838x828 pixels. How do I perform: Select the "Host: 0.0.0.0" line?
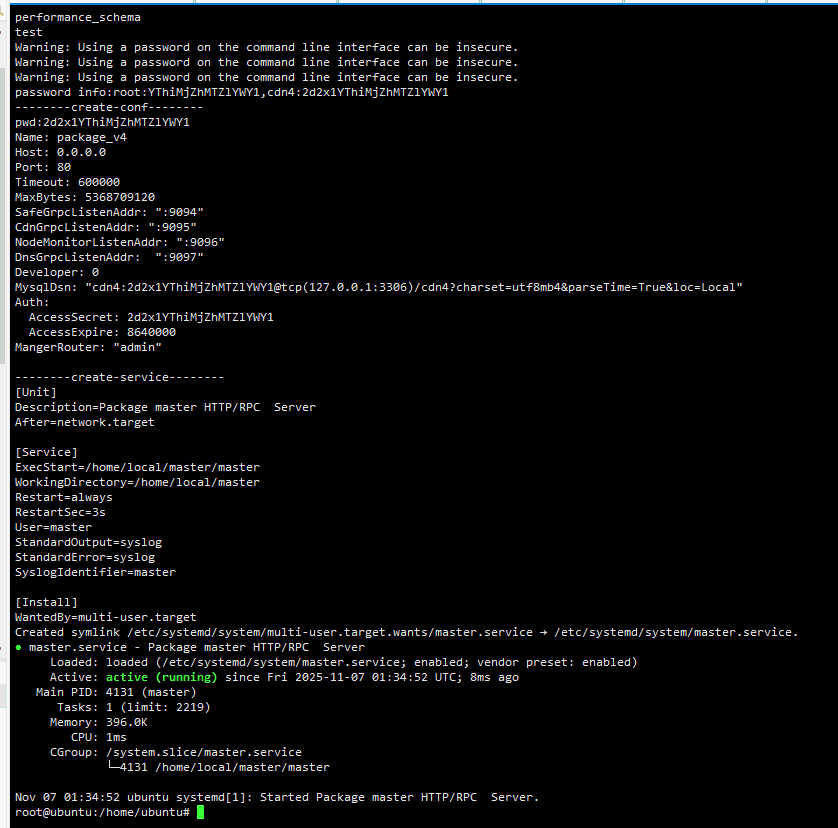coord(60,152)
